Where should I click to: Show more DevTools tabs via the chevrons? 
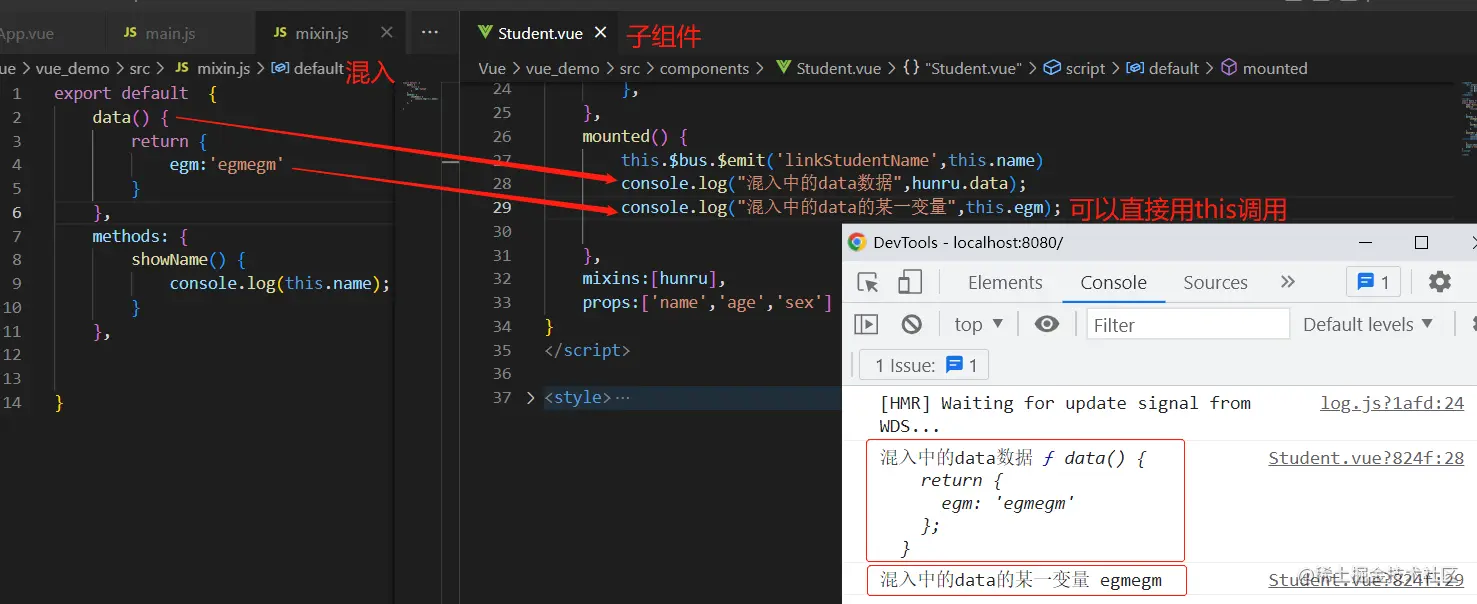tap(1288, 282)
